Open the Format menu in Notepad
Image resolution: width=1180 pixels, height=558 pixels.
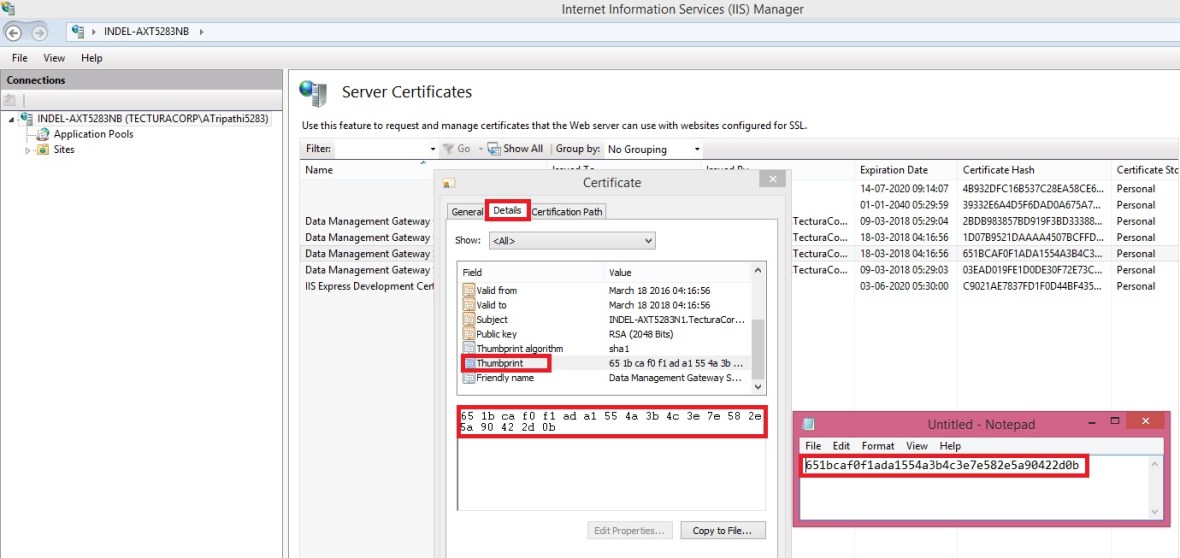point(877,446)
